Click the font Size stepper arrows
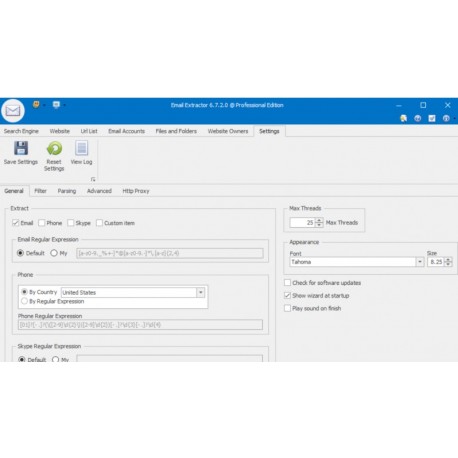The height and width of the screenshot is (458, 458). (448, 262)
